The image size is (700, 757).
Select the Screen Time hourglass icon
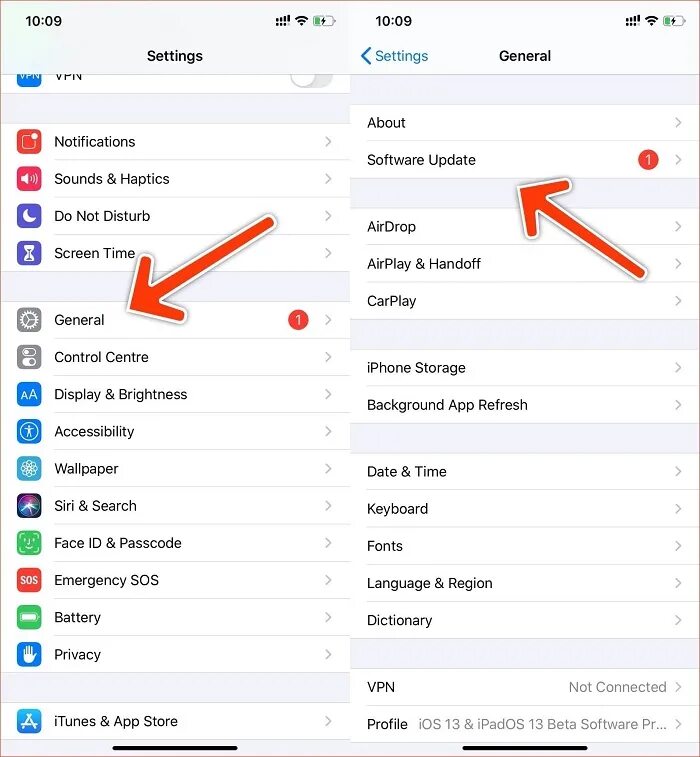[29, 253]
